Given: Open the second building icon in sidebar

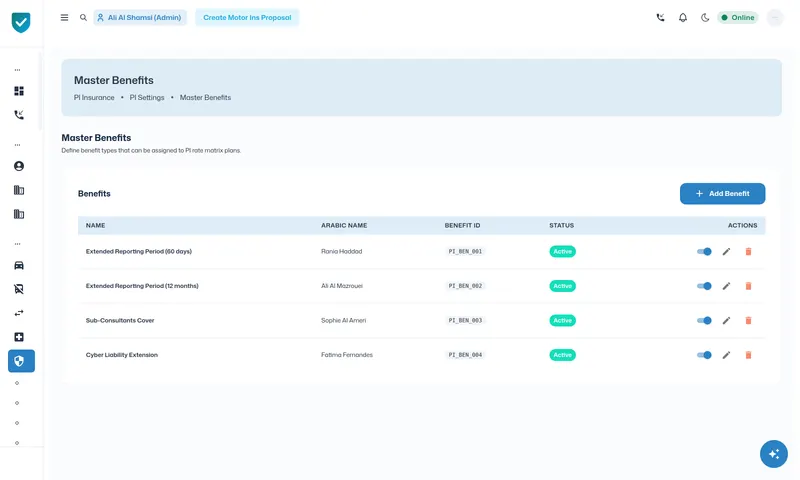Looking at the screenshot, I should (x=19, y=214).
